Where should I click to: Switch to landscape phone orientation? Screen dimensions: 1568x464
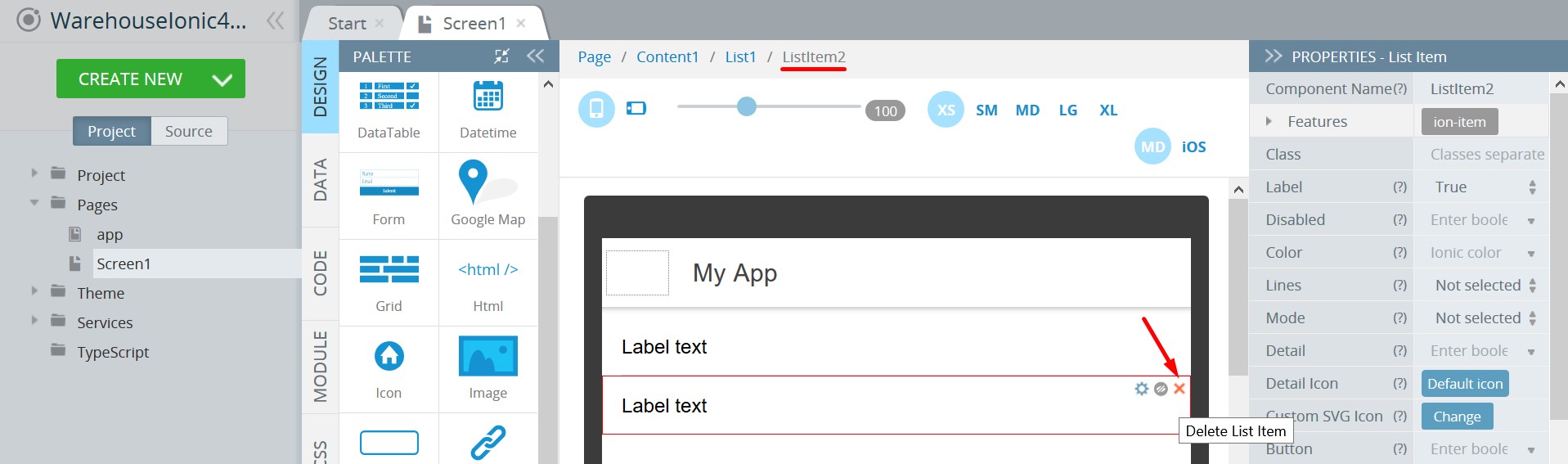click(x=636, y=108)
